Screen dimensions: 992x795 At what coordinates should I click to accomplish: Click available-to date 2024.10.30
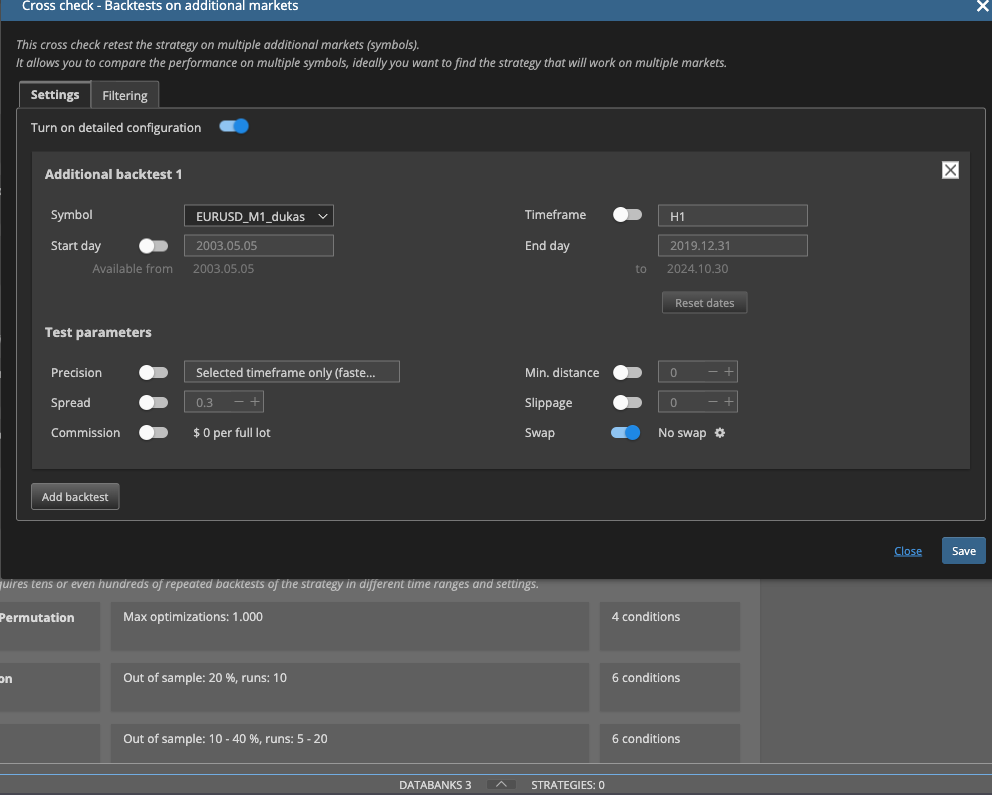697,269
